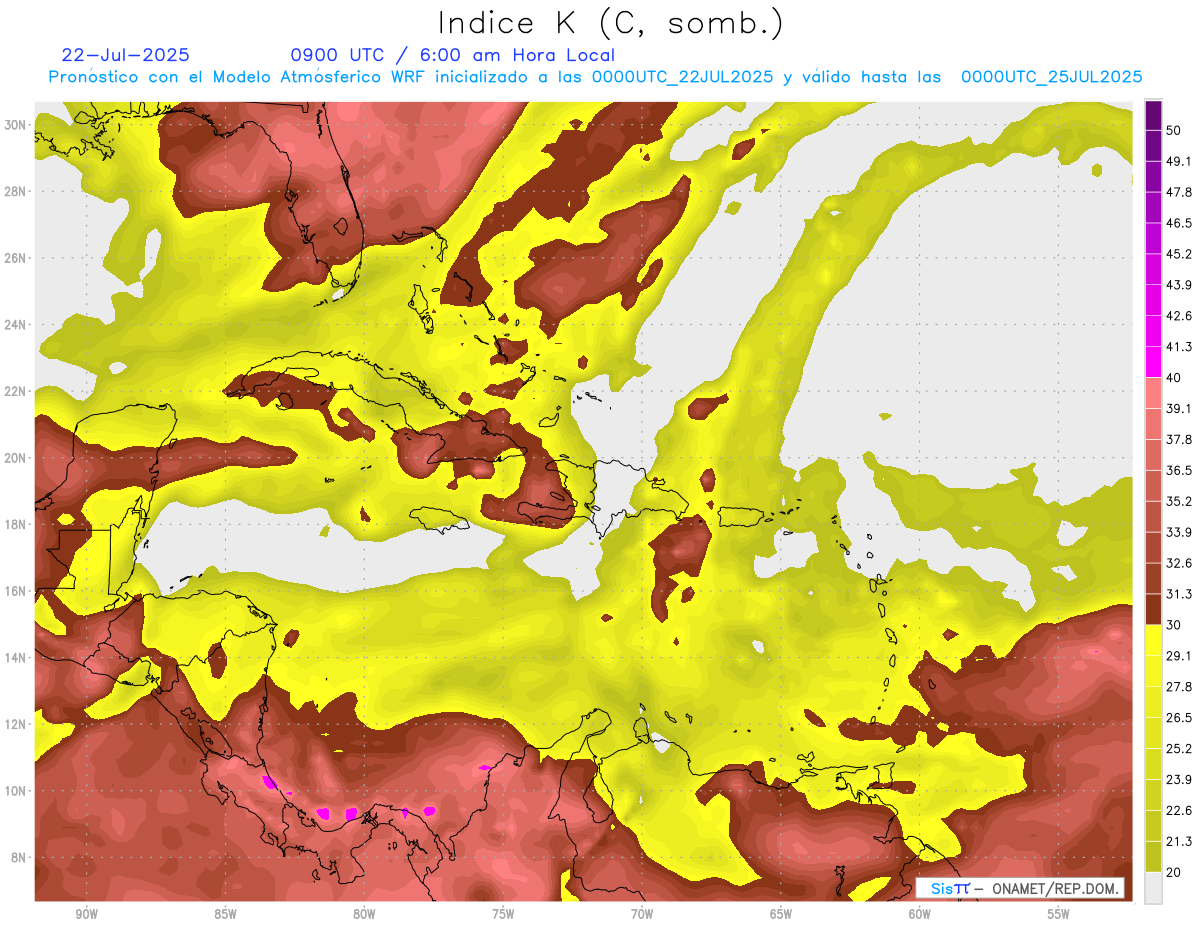
Task: Click the "23.9" value on the color scale
Action: click(1180, 779)
